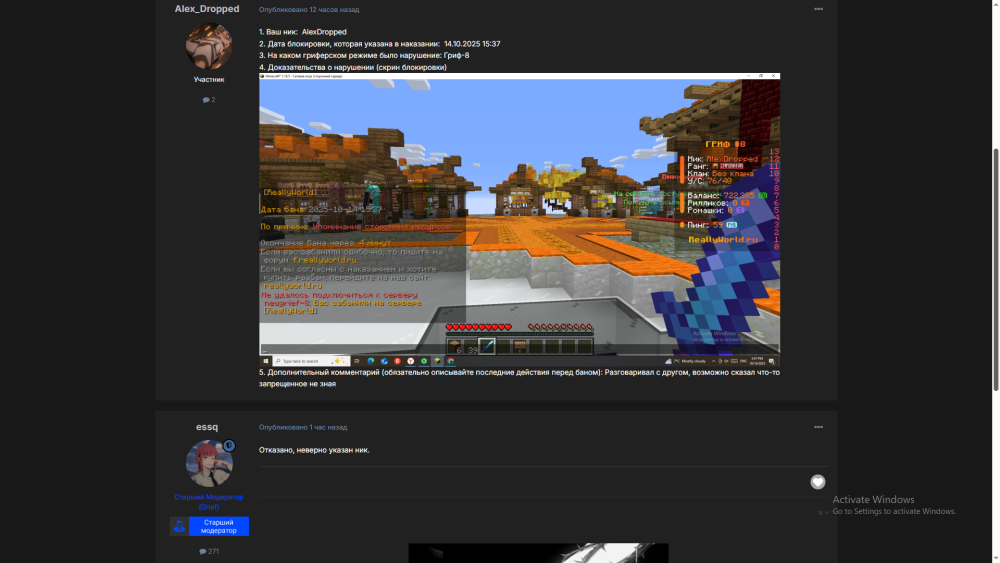The image size is (1000, 563).
Task: Click line '4. Доказательства о нарушении'
Action: tap(353, 68)
